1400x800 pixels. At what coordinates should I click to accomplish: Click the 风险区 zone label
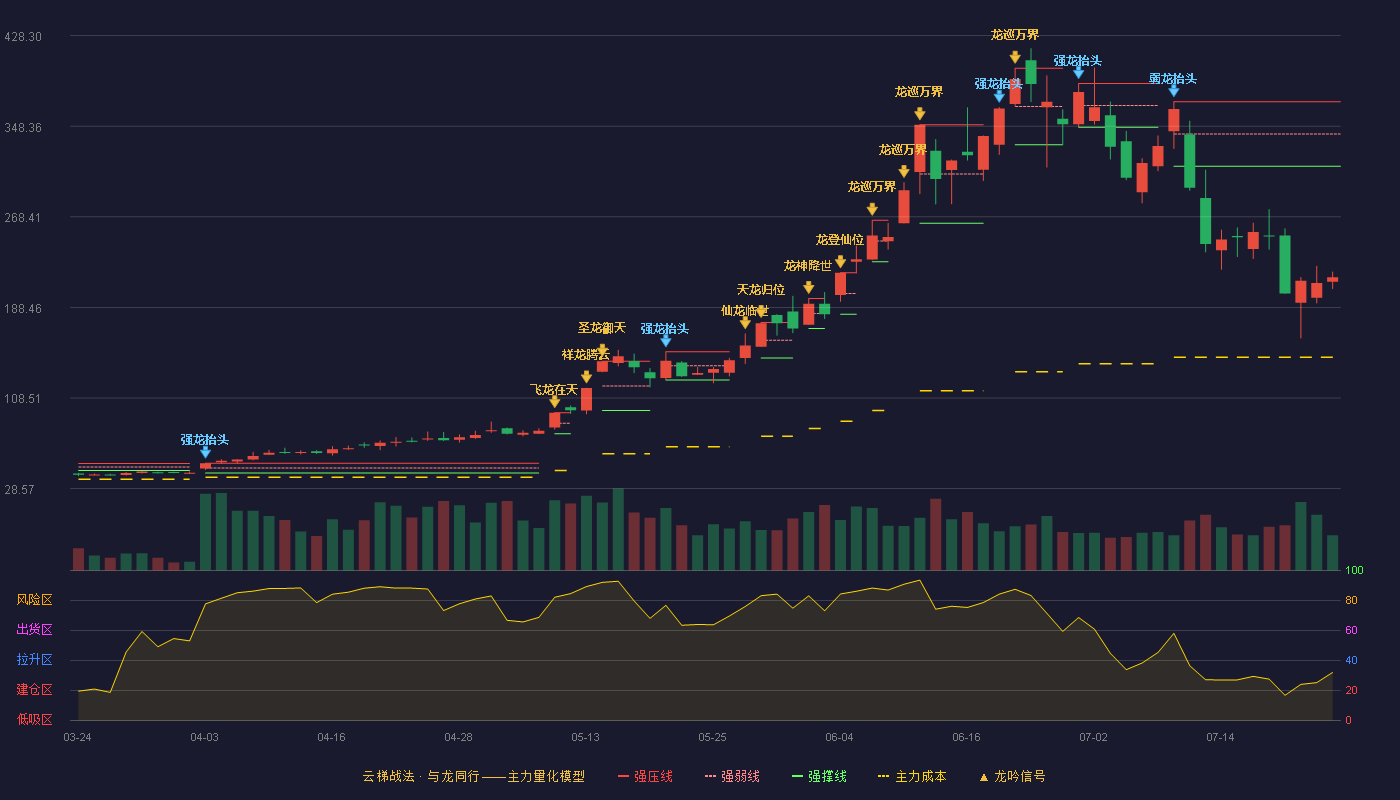pos(35,600)
